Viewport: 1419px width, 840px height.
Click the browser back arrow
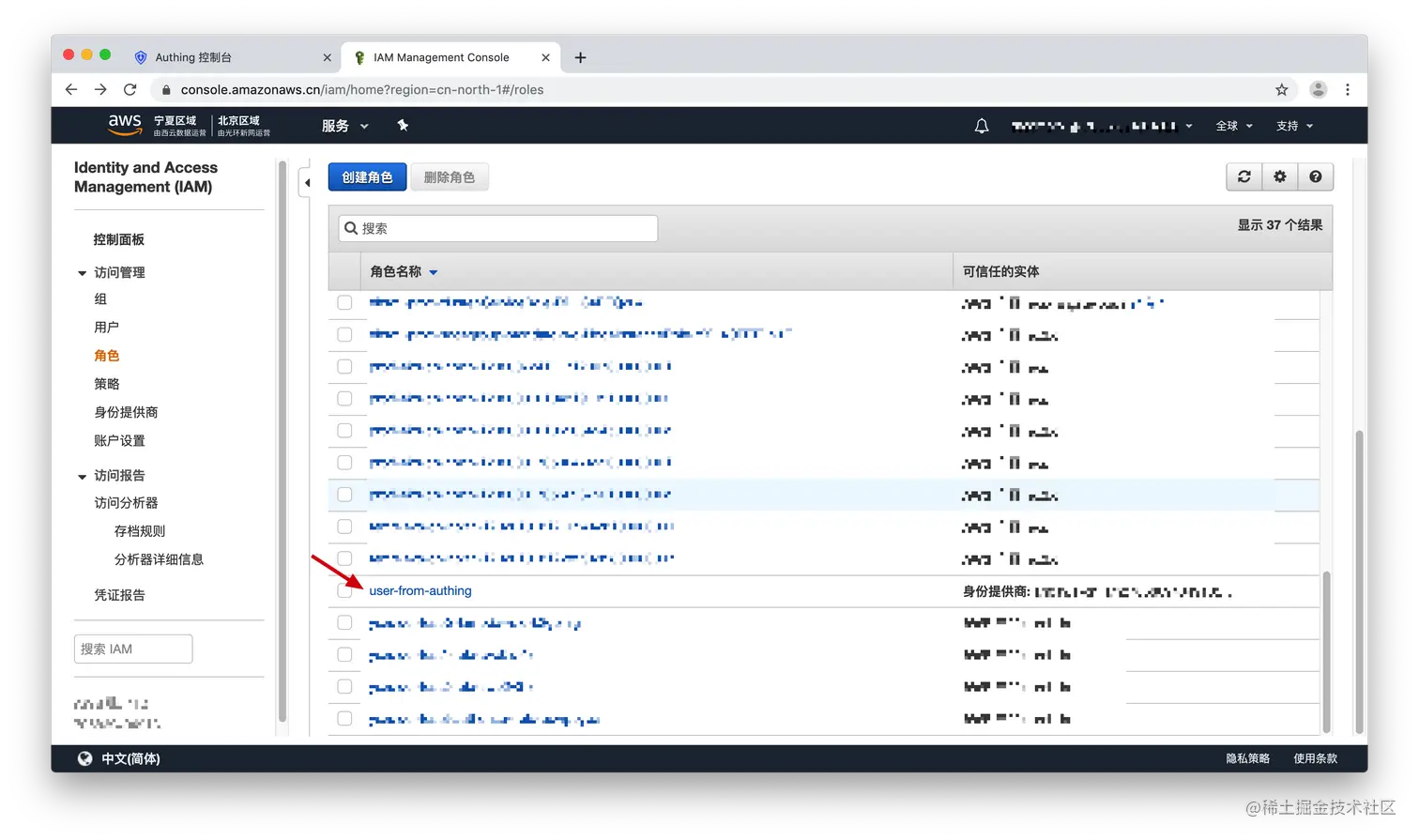[x=71, y=89]
